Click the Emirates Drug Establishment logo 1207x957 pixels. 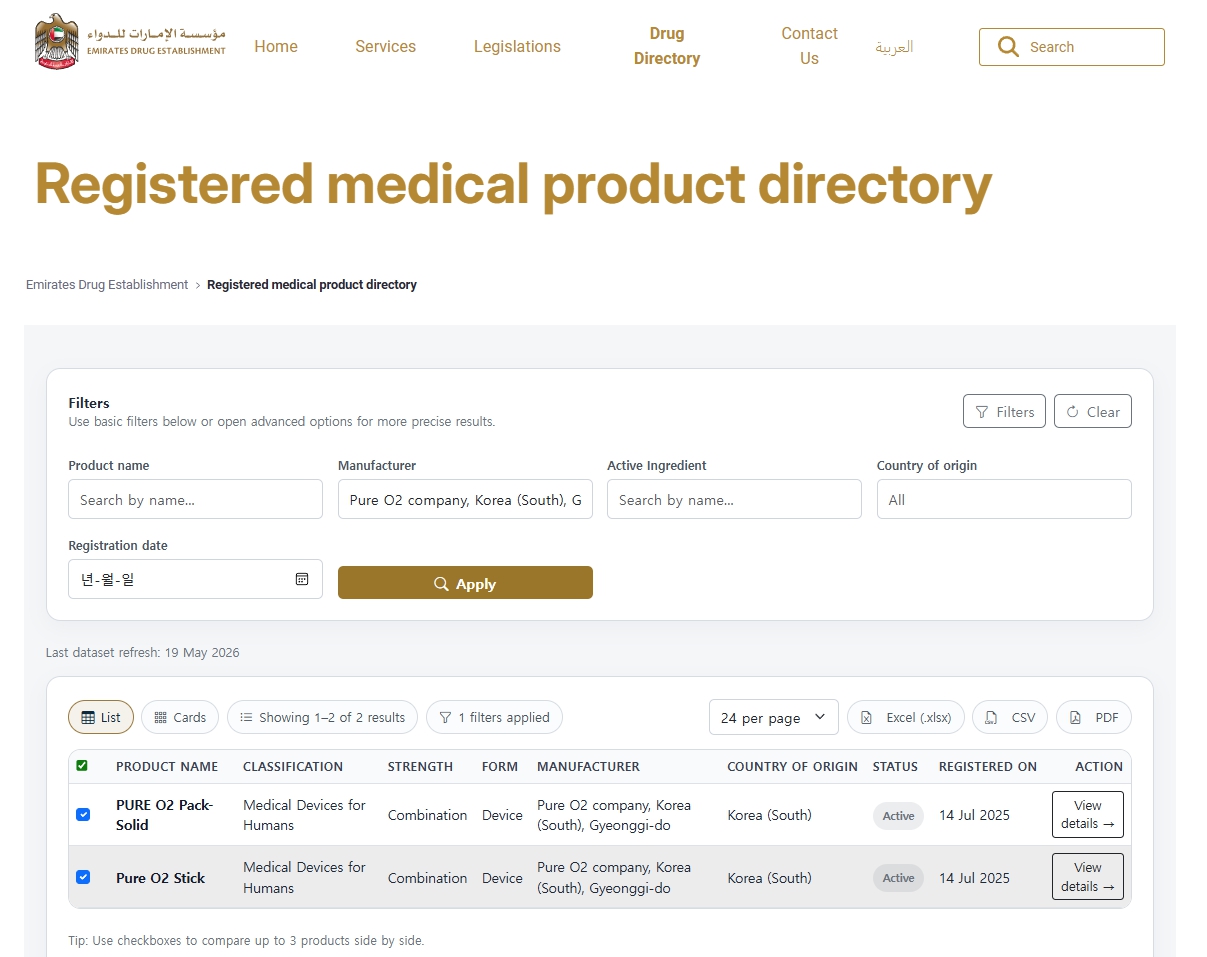[130, 41]
